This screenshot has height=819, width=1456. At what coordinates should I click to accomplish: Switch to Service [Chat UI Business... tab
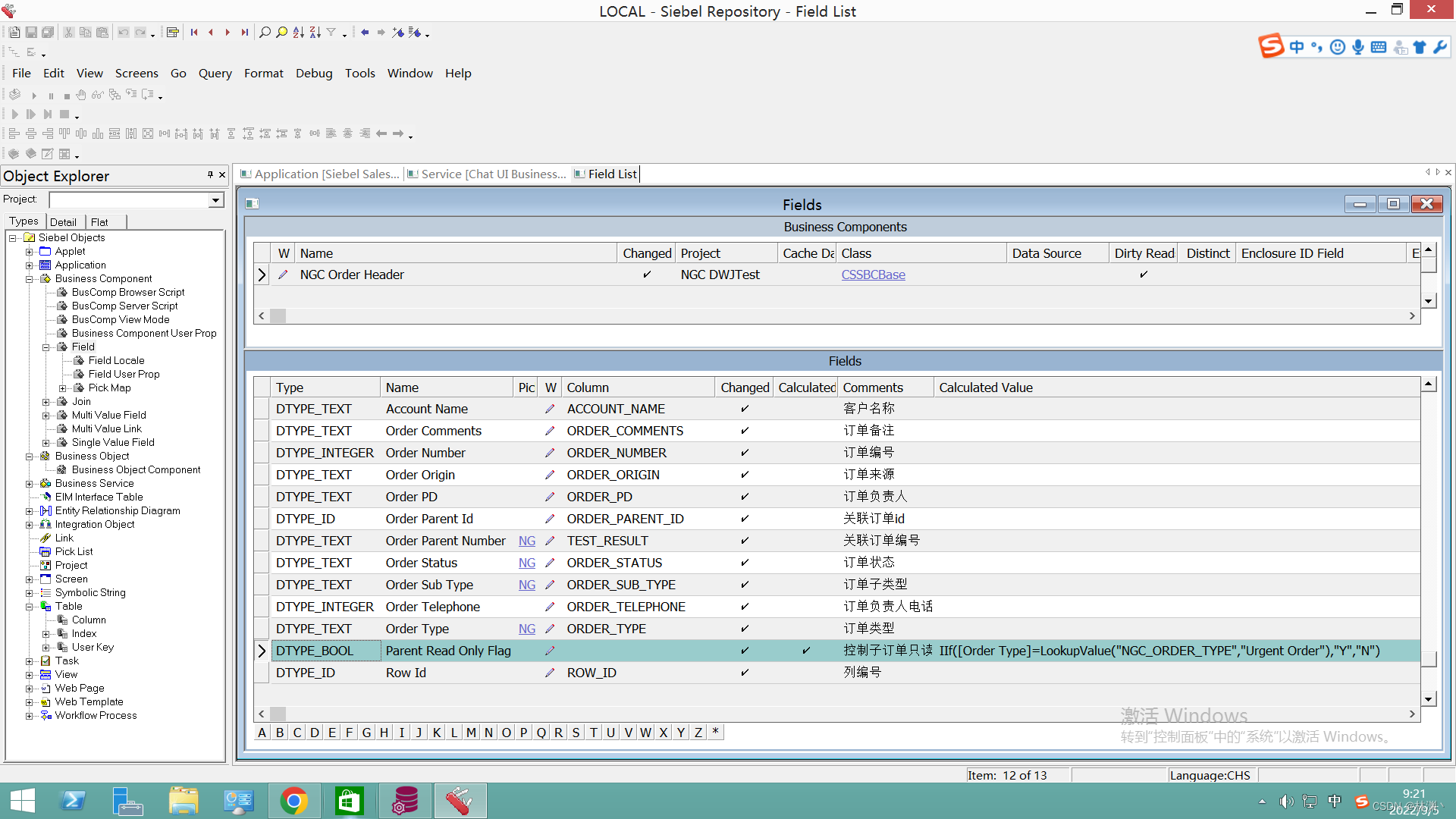click(x=486, y=174)
